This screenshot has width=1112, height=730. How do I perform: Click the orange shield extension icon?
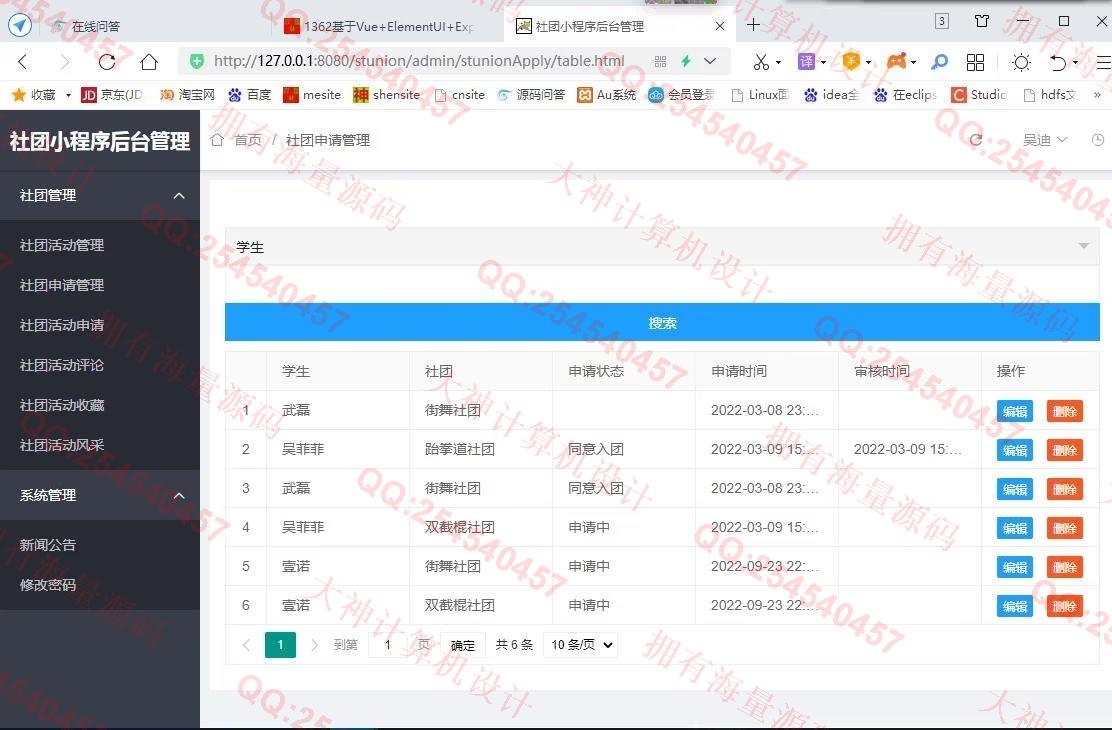[x=851, y=62]
